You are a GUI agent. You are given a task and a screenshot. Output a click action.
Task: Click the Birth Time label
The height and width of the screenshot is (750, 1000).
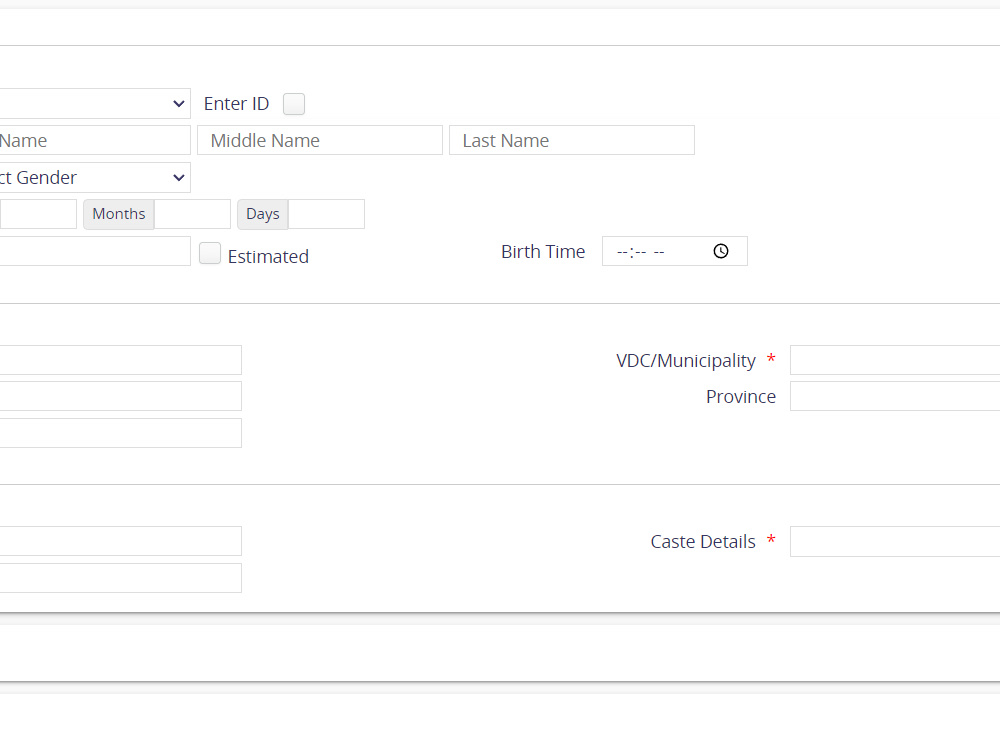[543, 252]
